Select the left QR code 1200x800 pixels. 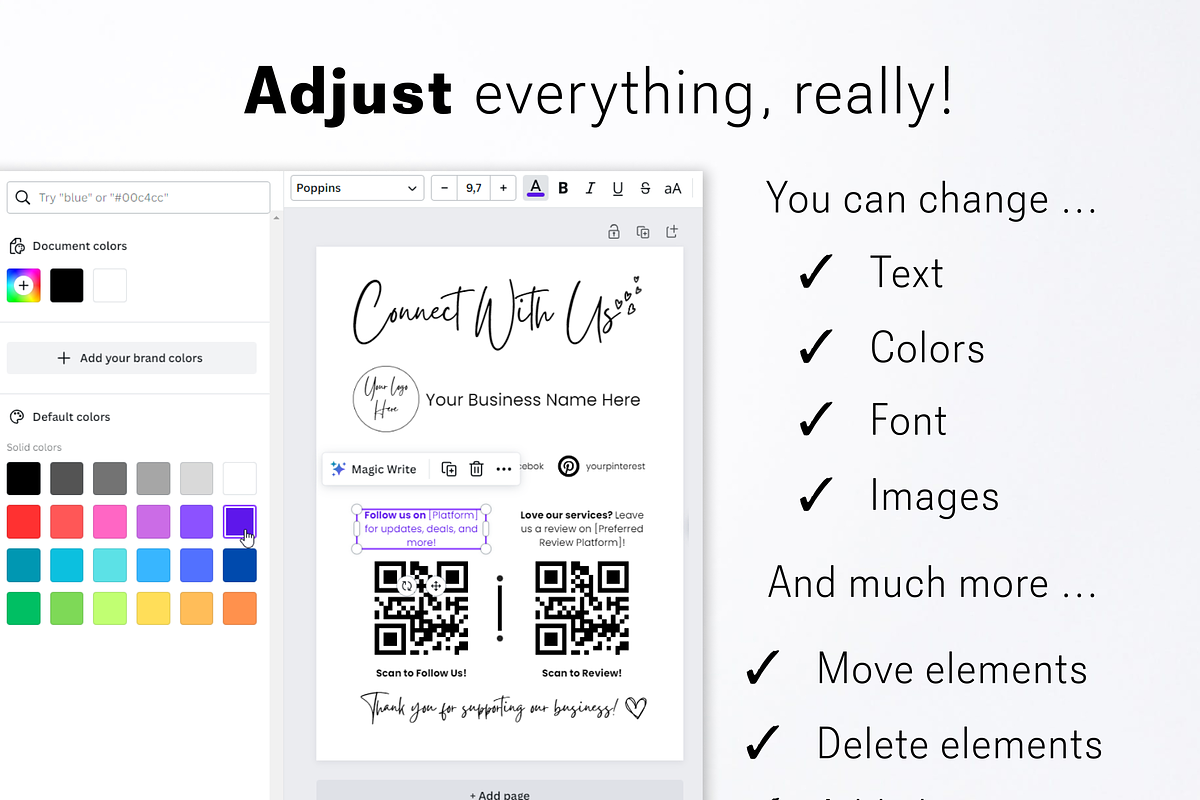pyautogui.click(x=421, y=608)
